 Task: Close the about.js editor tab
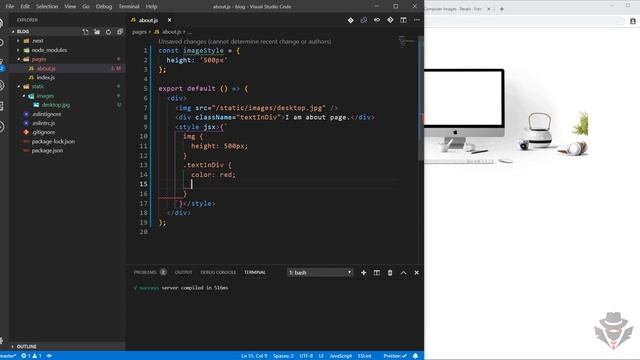point(169,20)
